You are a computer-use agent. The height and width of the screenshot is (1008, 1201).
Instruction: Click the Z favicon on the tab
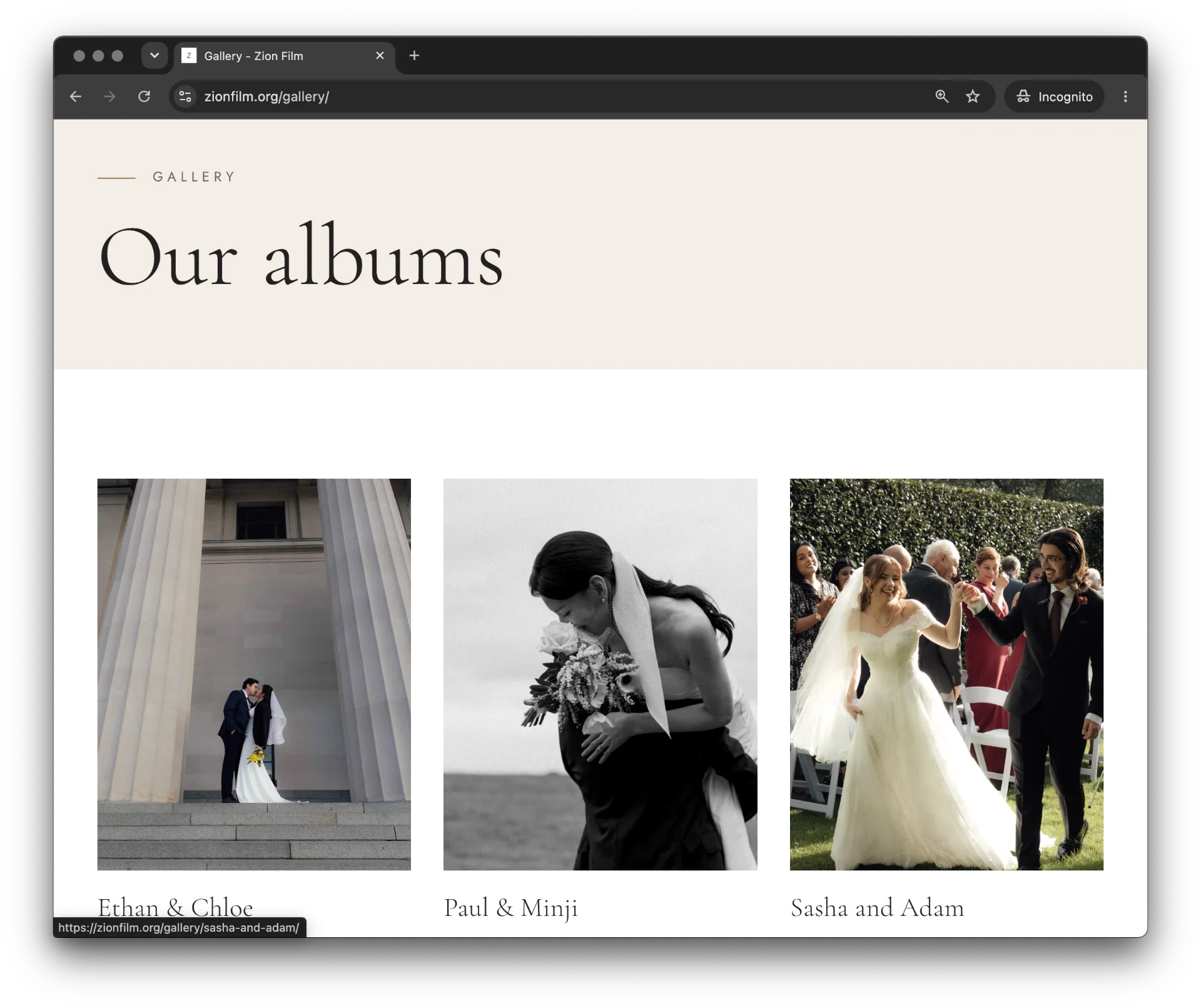point(189,56)
